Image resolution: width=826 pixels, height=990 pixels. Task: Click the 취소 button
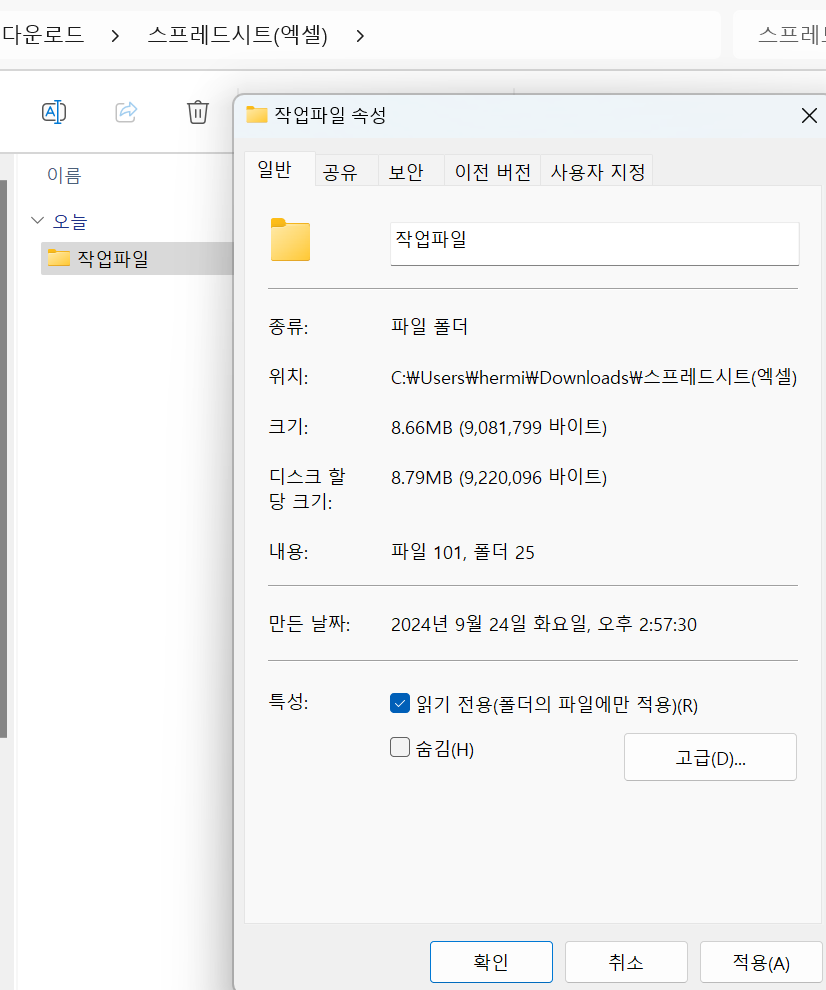pos(626,963)
